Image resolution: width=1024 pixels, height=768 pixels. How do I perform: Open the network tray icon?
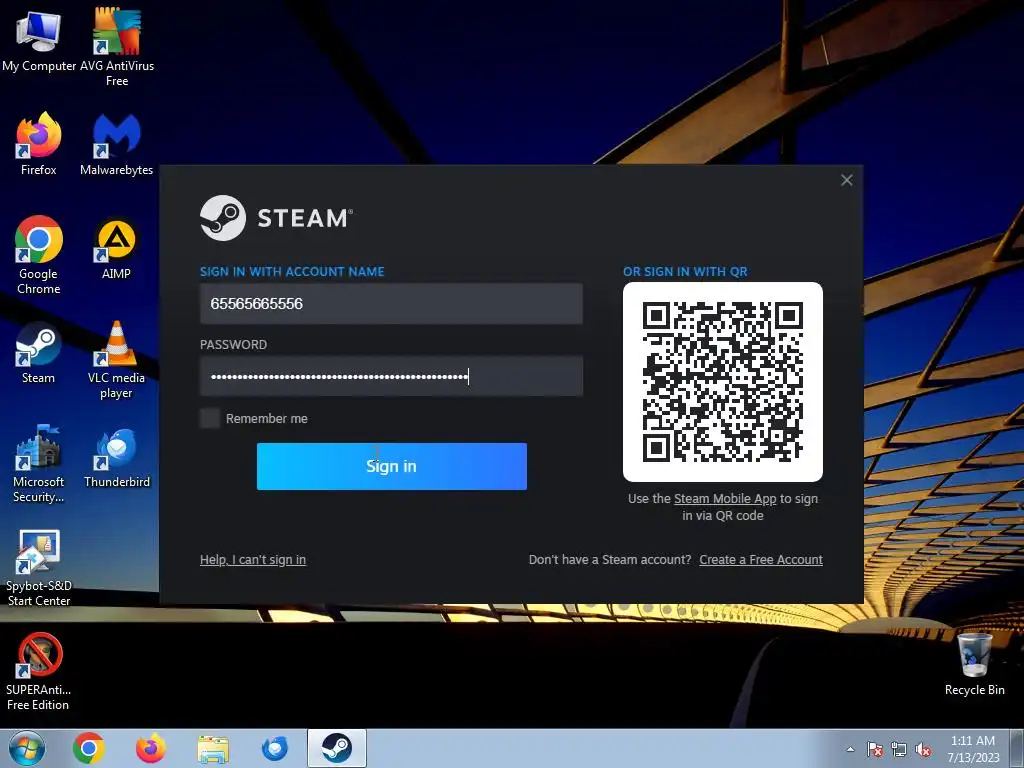899,750
